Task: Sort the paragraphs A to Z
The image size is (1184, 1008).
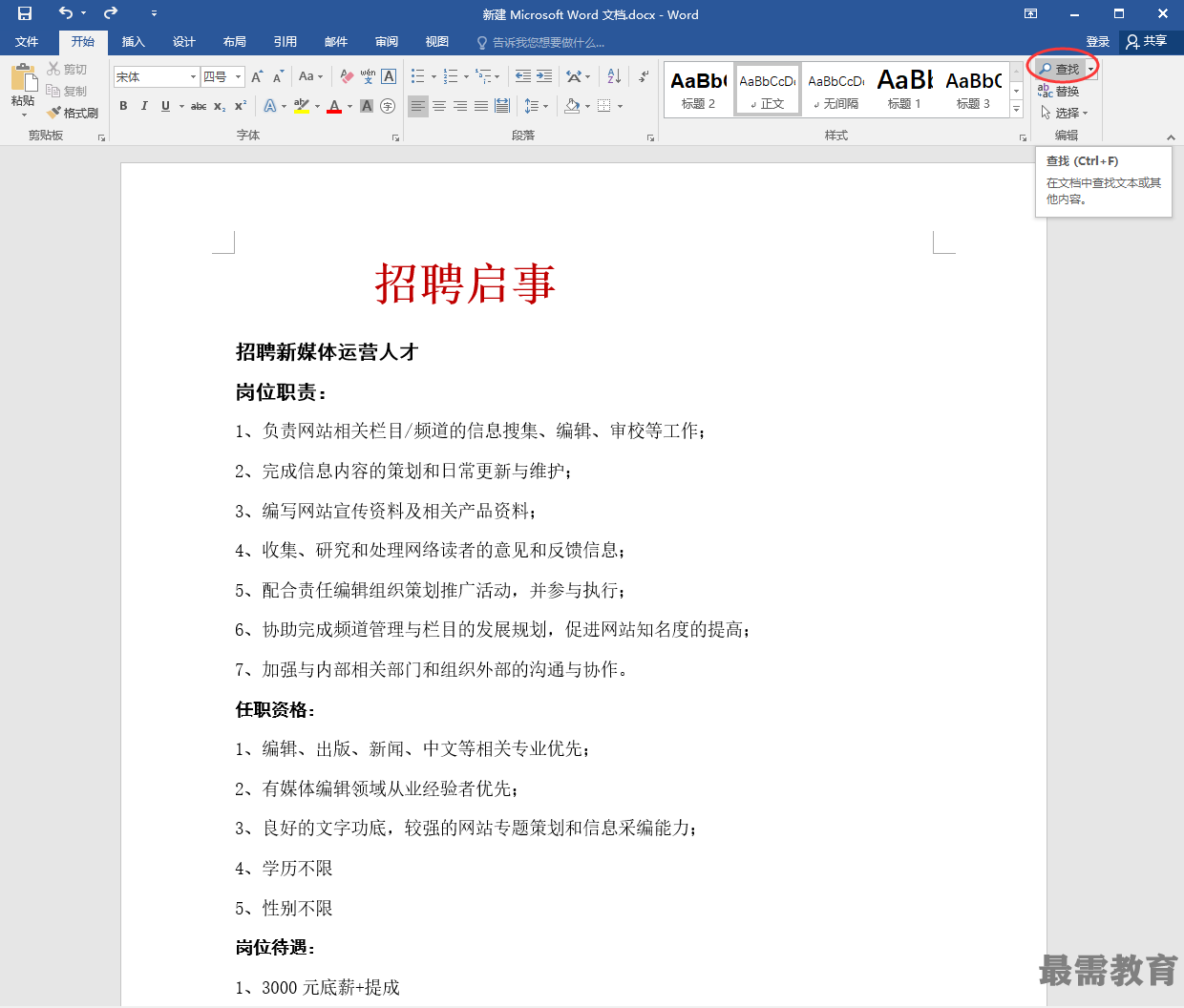Action: [x=614, y=76]
